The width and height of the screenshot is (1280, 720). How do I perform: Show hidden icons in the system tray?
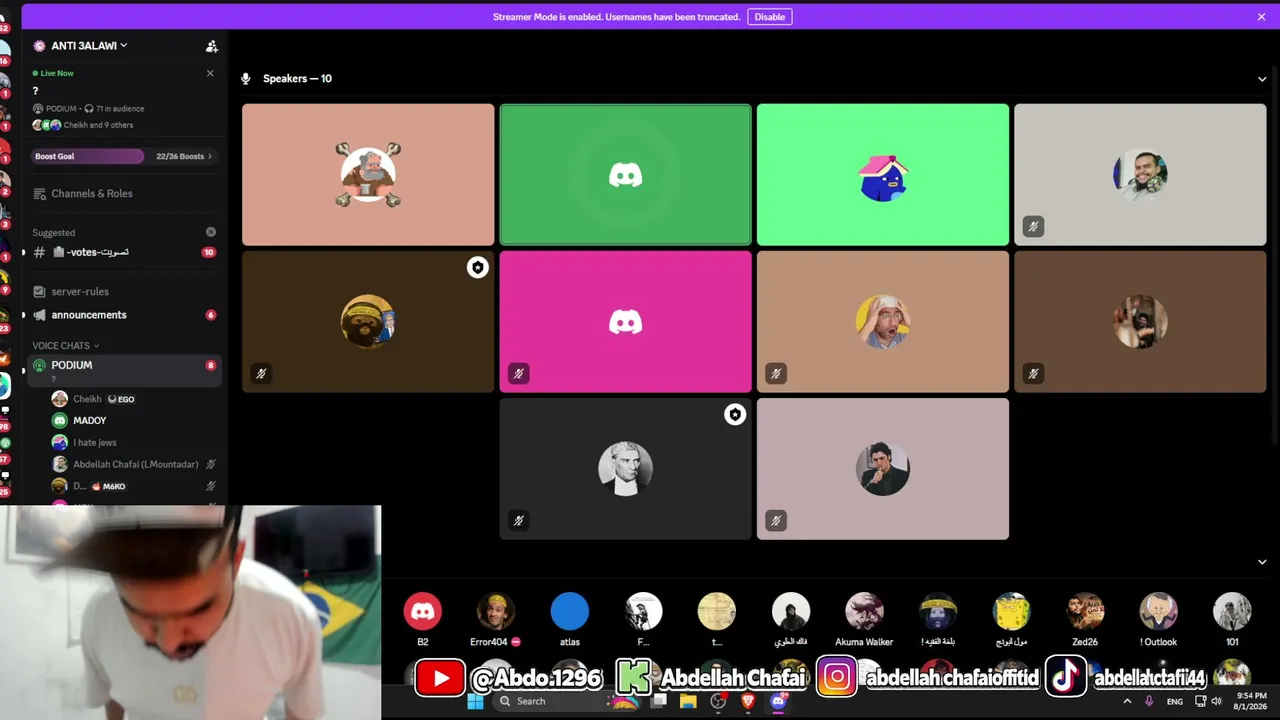click(x=1127, y=701)
